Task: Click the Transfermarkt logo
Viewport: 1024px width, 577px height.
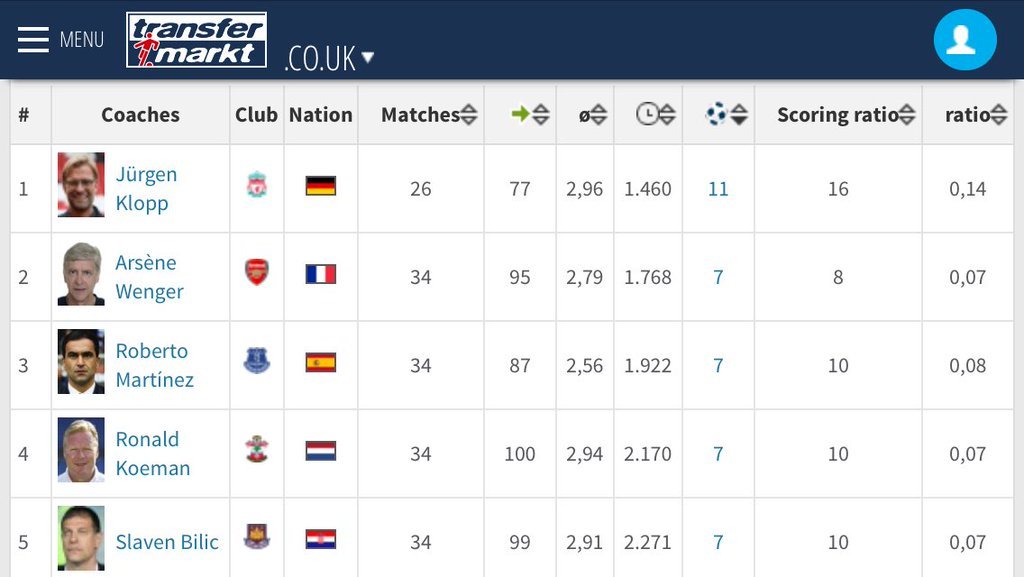Action: coord(197,40)
